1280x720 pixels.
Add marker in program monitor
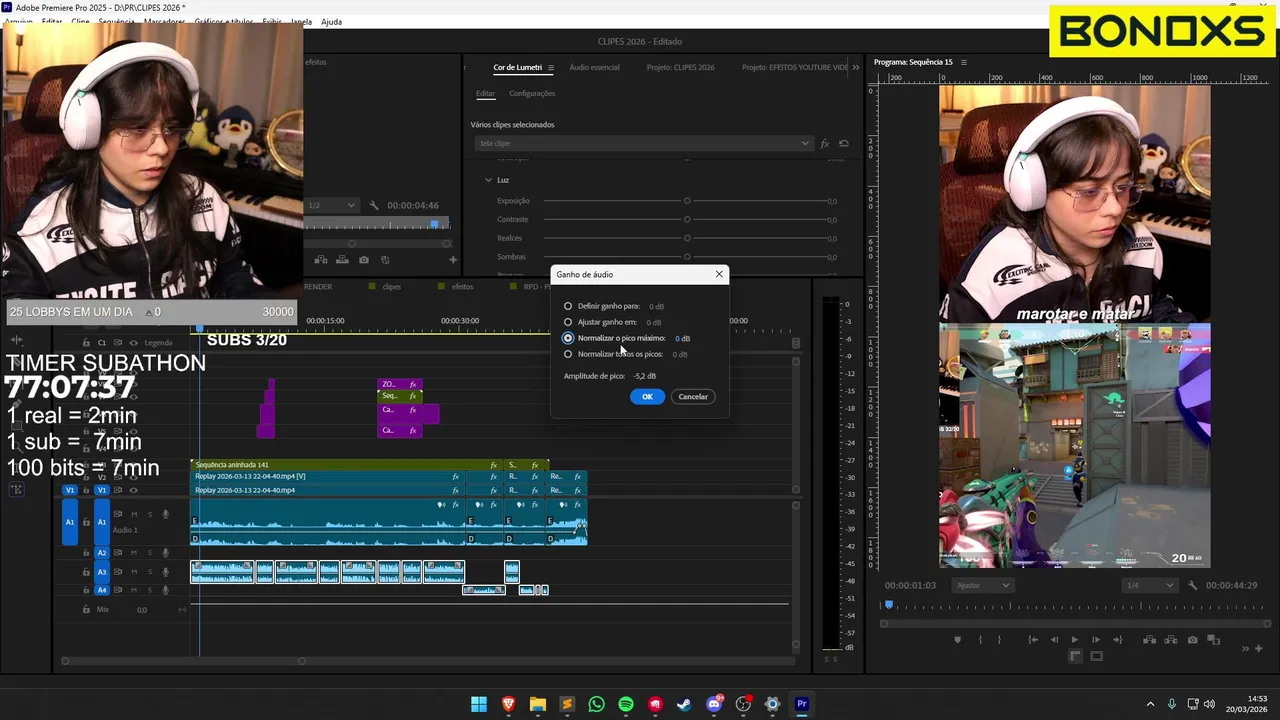tap(957, 640)
